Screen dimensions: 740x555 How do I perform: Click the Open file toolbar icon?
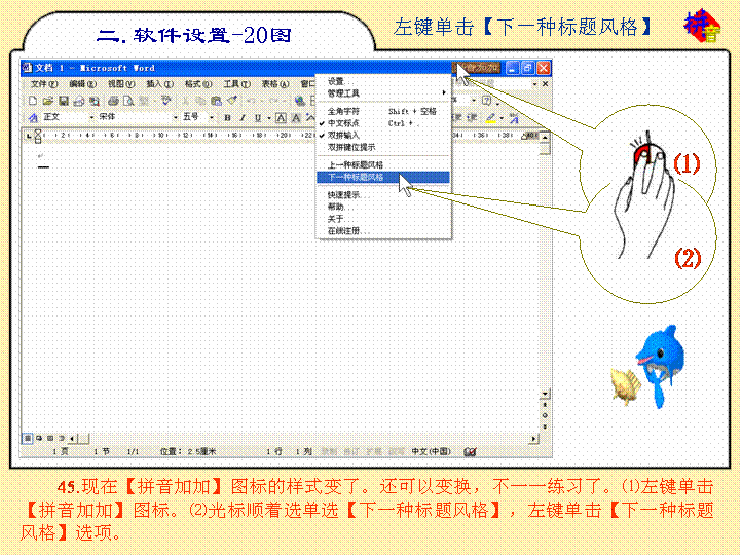pyautogui.click(x=47, y=101)
